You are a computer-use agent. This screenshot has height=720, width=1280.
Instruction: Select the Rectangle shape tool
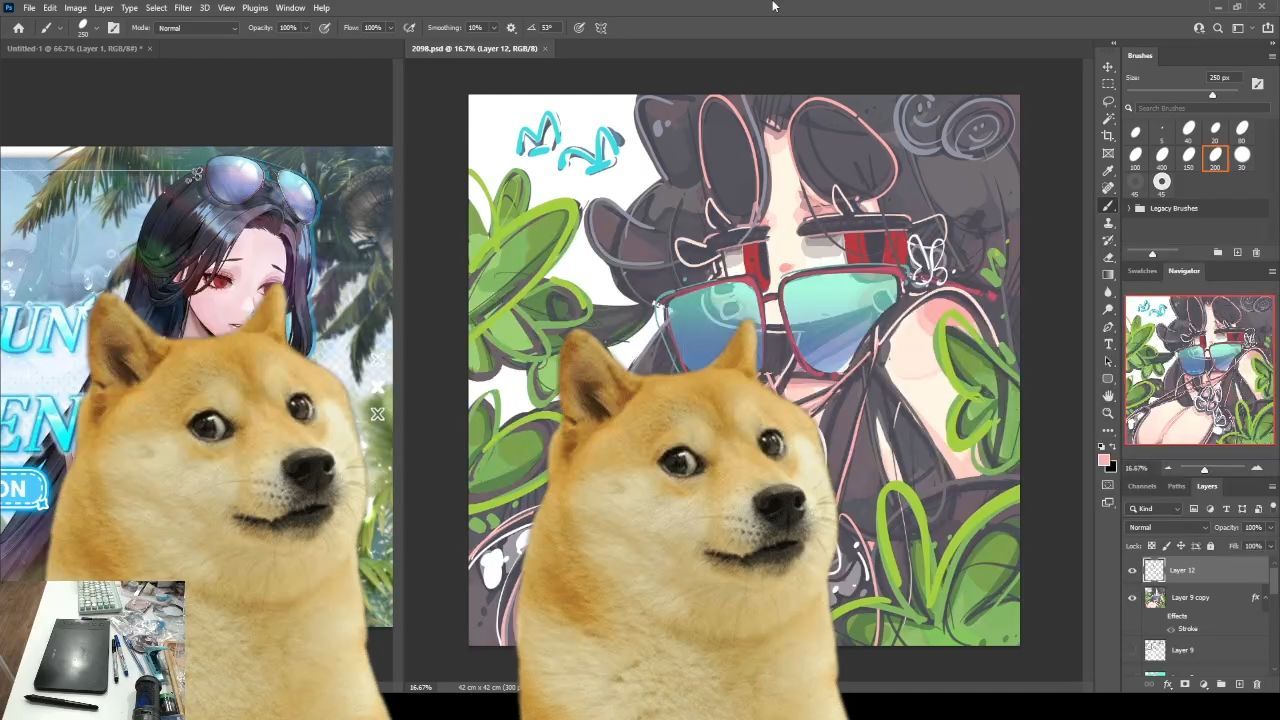click(x=1108, y=379)
